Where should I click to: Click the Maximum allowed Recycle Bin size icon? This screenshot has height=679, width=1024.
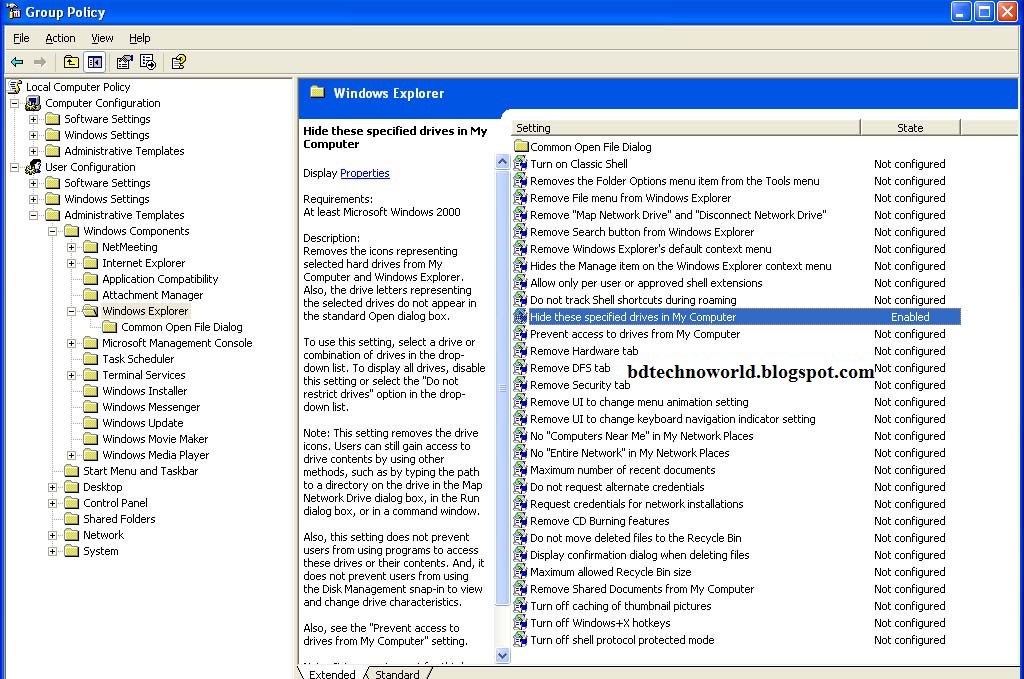(x=520, y=572)
